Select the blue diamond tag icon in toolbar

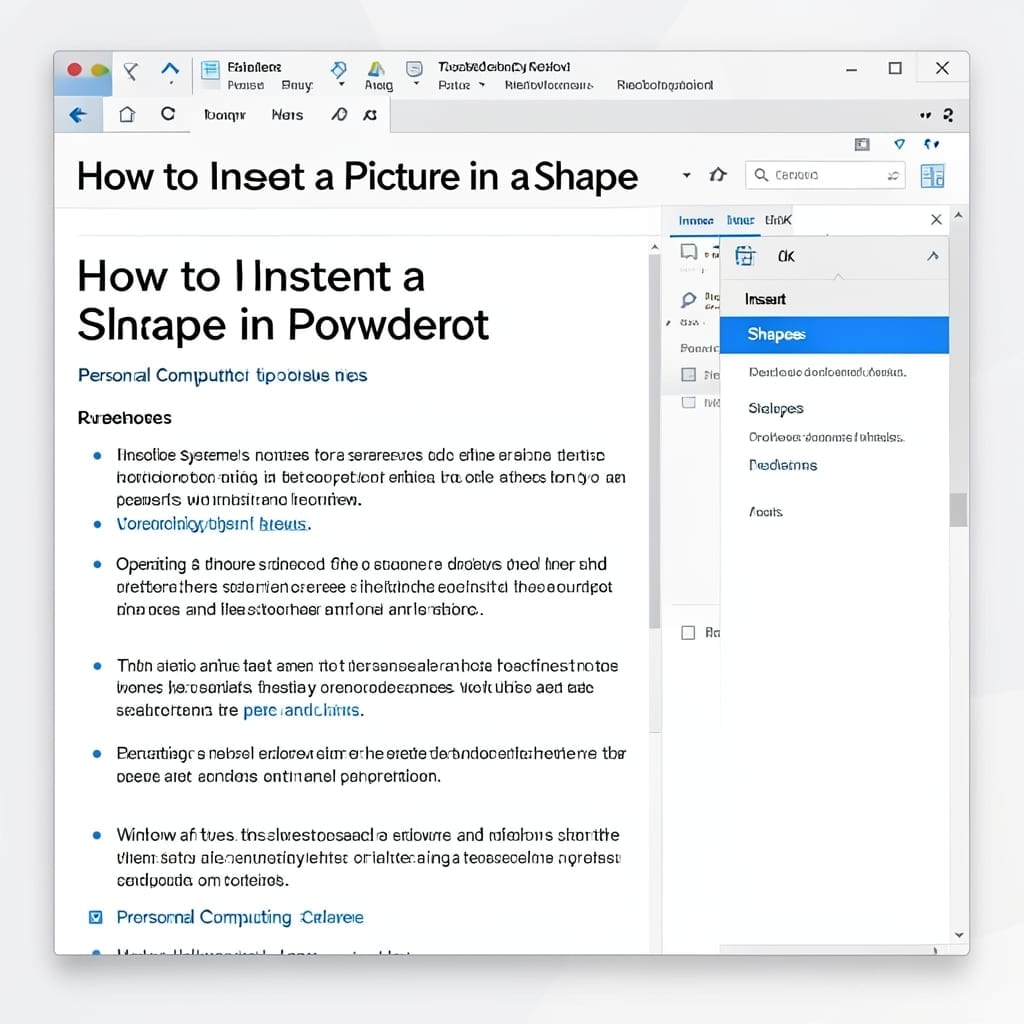click(339, 69)
